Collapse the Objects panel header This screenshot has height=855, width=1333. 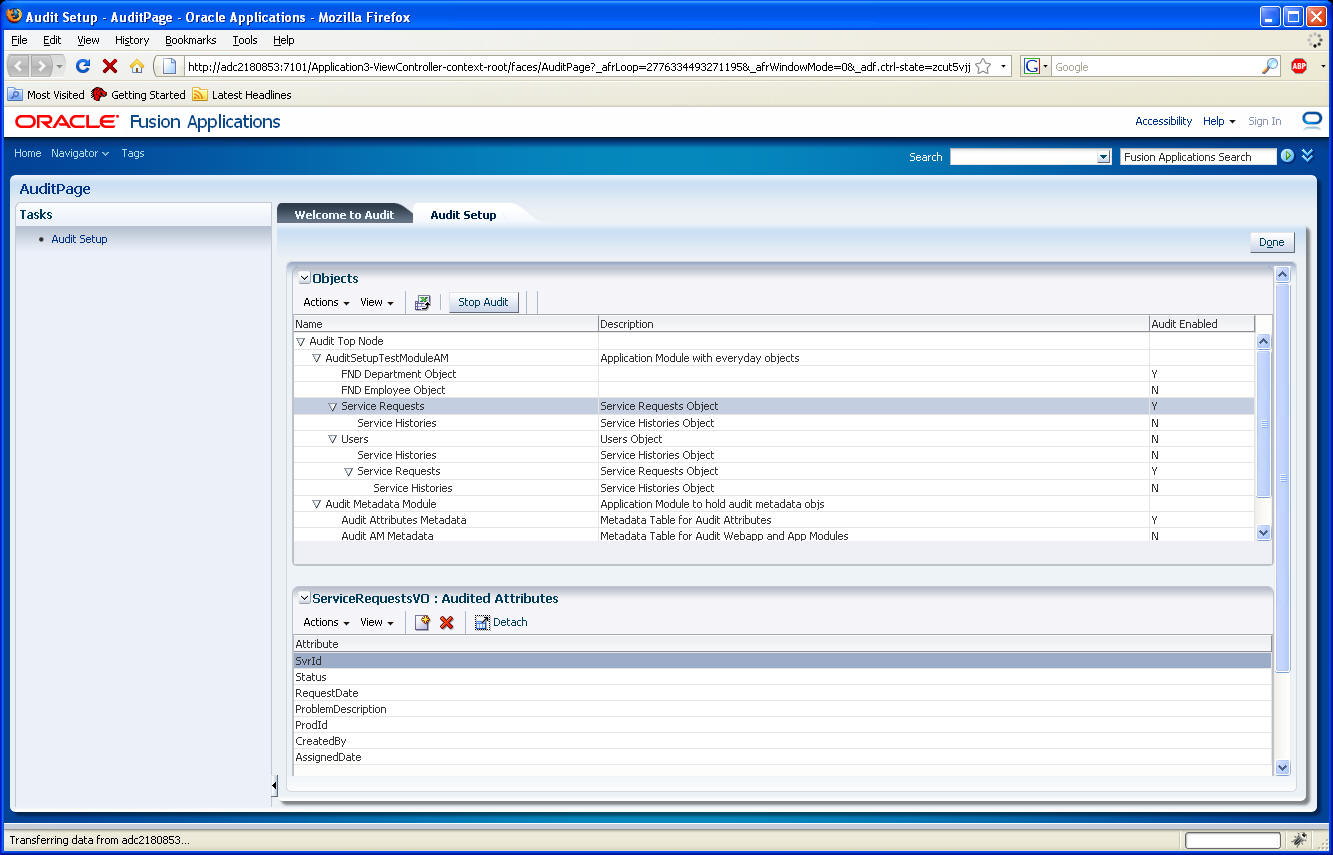click(303, 277)
